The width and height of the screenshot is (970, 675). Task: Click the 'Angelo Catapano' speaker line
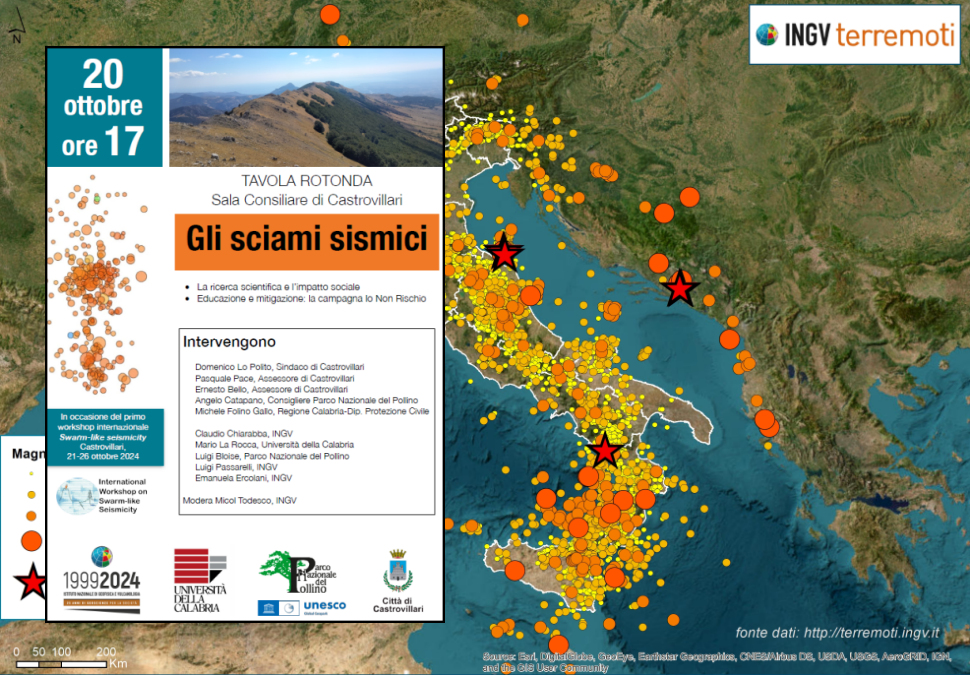pyautogui.click(x=306, y=400)
